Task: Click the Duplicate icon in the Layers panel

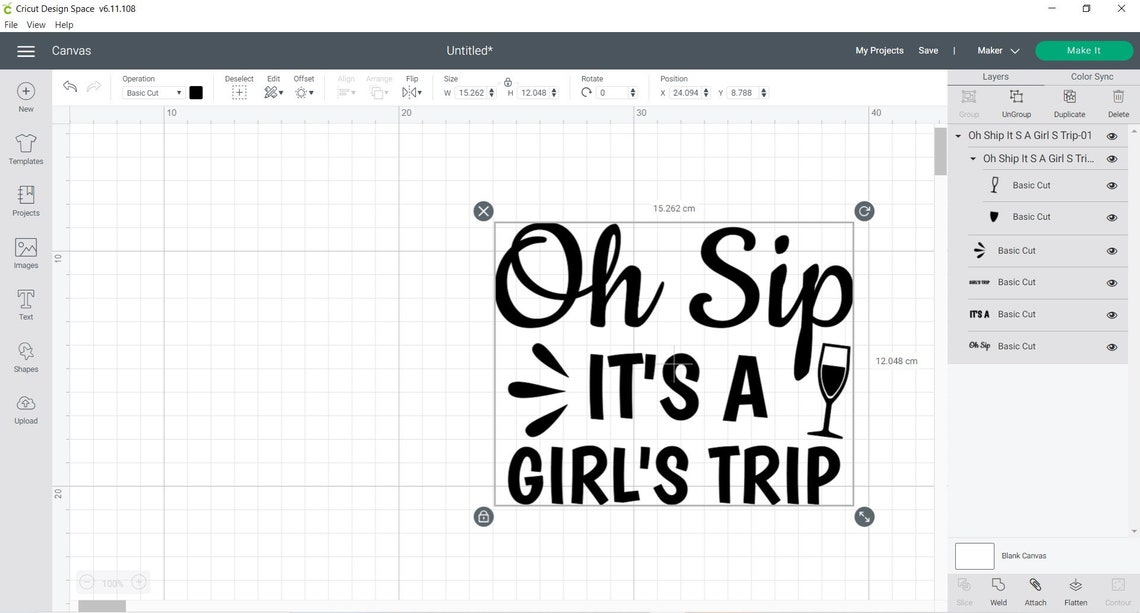Action: 1068,97
